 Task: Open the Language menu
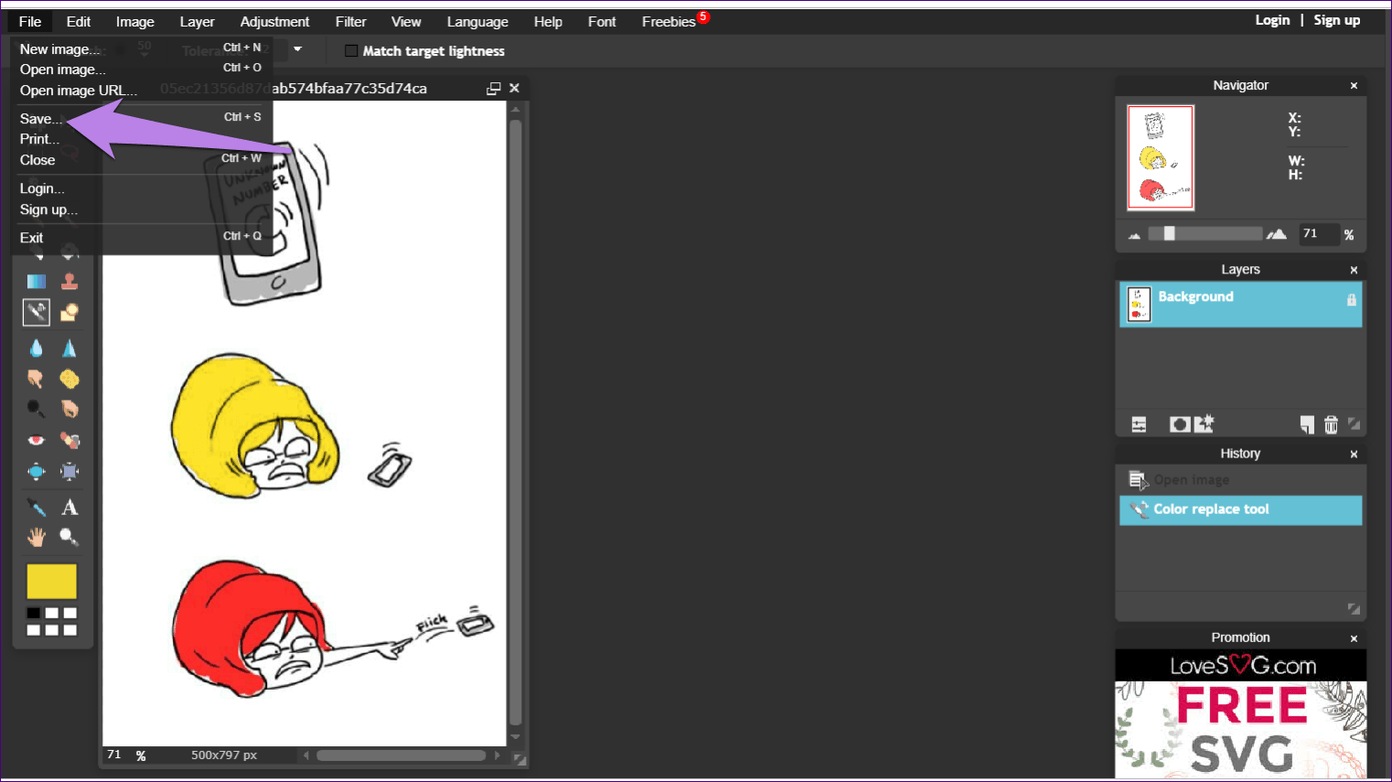[x=477, y=21]
